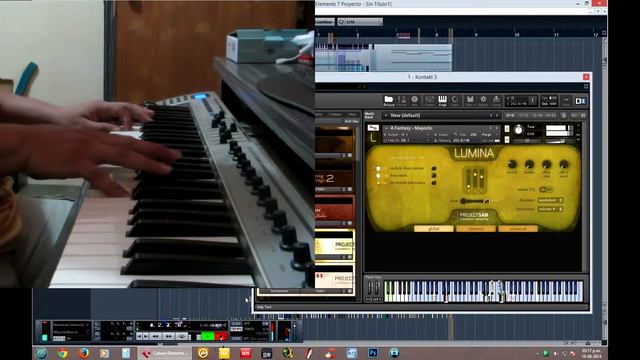
Task: Toggle third Lumina layer purge button
Action: [434, 182]
